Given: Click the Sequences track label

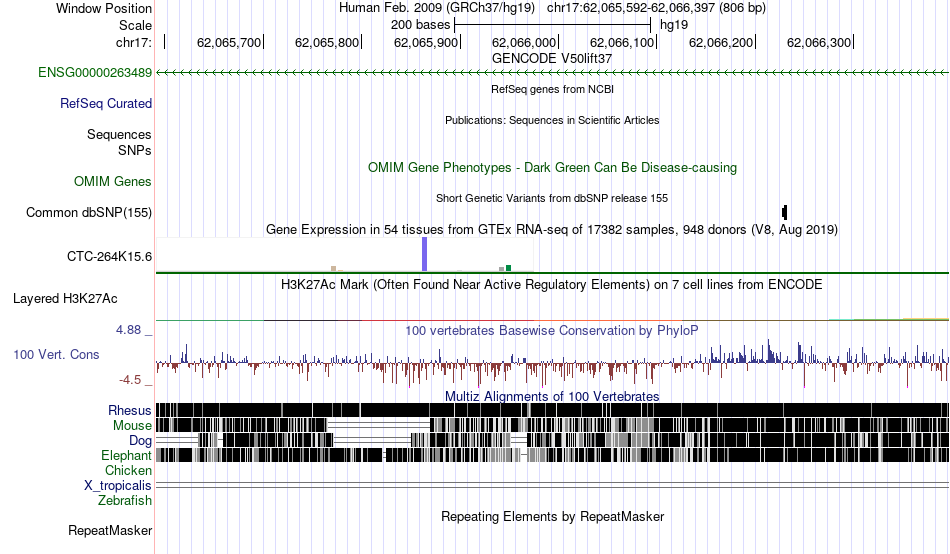Looking at the screenshot, I should pyautogui.click(x=119, y=135).
